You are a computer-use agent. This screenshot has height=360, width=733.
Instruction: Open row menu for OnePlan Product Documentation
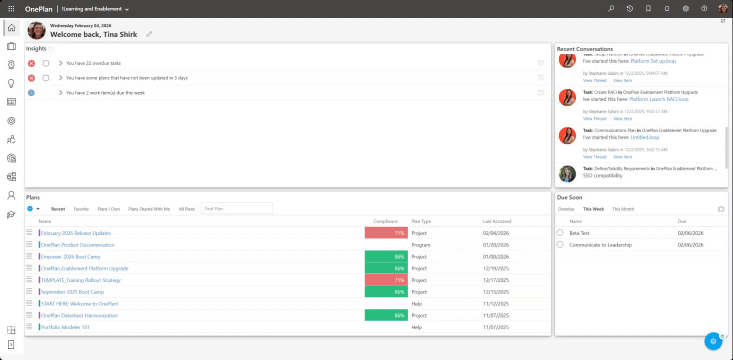(29, 244)
